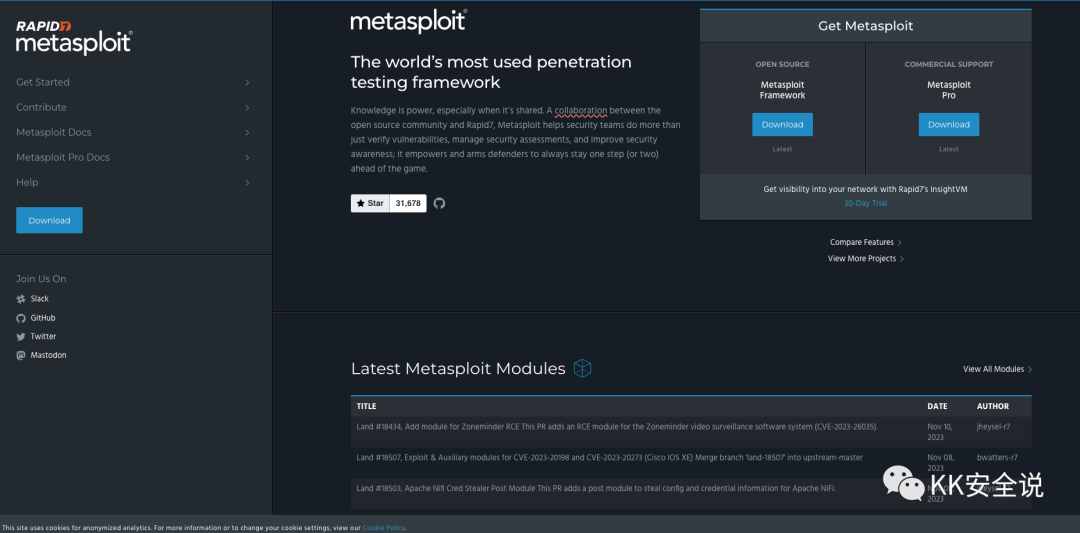
Task: Open Metasploit Pro Docs menu item
Action: 63,157
